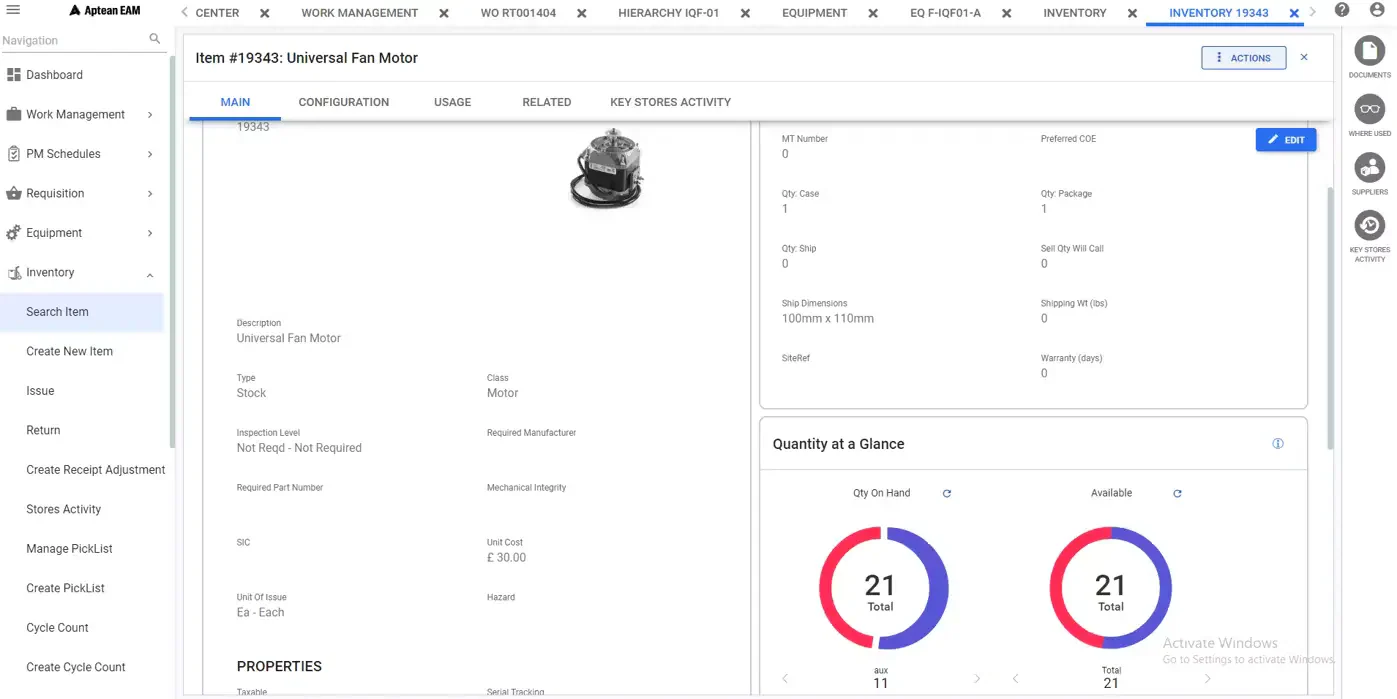Image resolution: width=1397 pixels, height=699 pixels.
Task: Click the Work Management briefcase icon
Action: click(14, 114)
